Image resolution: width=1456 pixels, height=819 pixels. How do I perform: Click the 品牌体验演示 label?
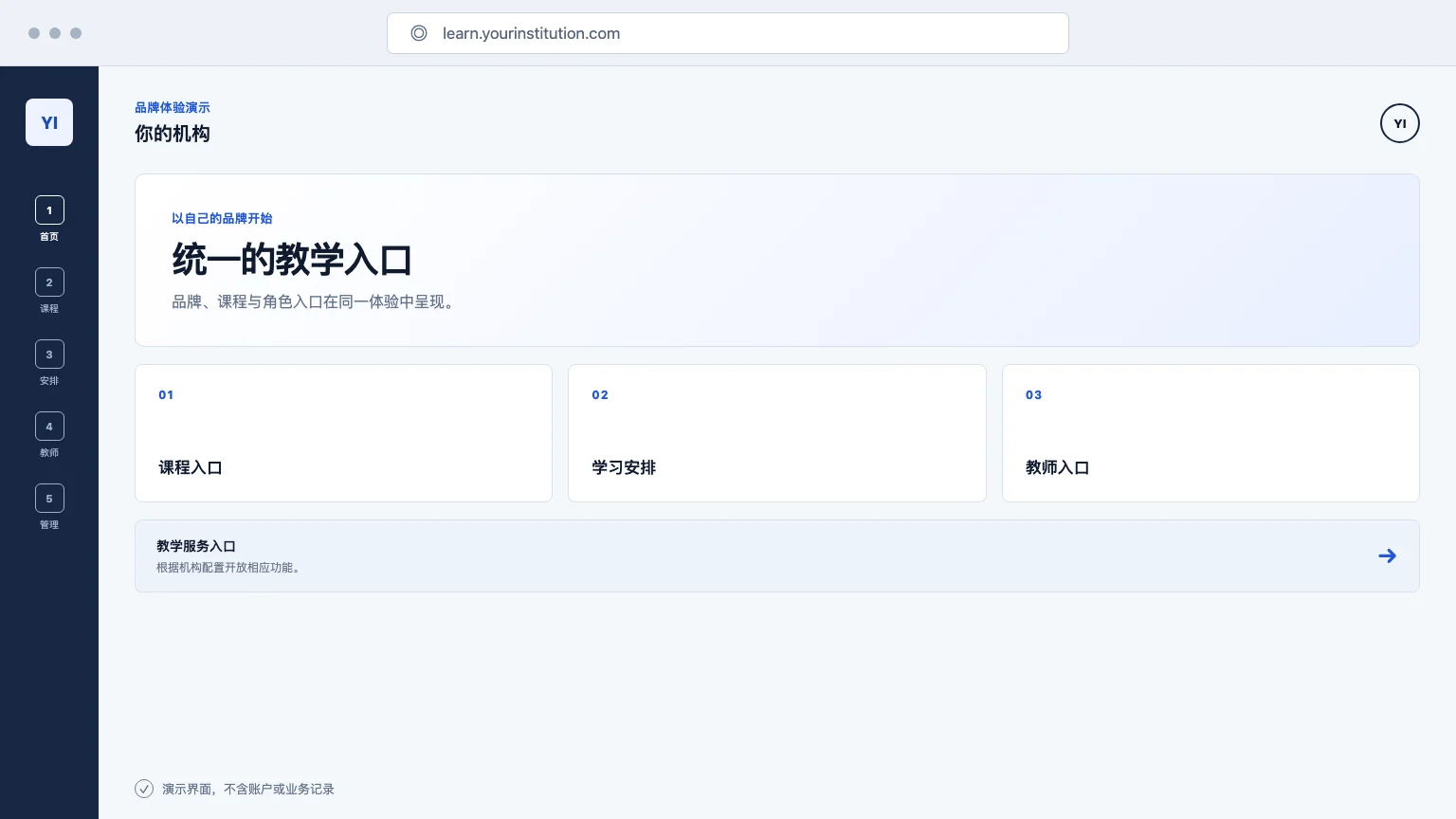[173, 108]
